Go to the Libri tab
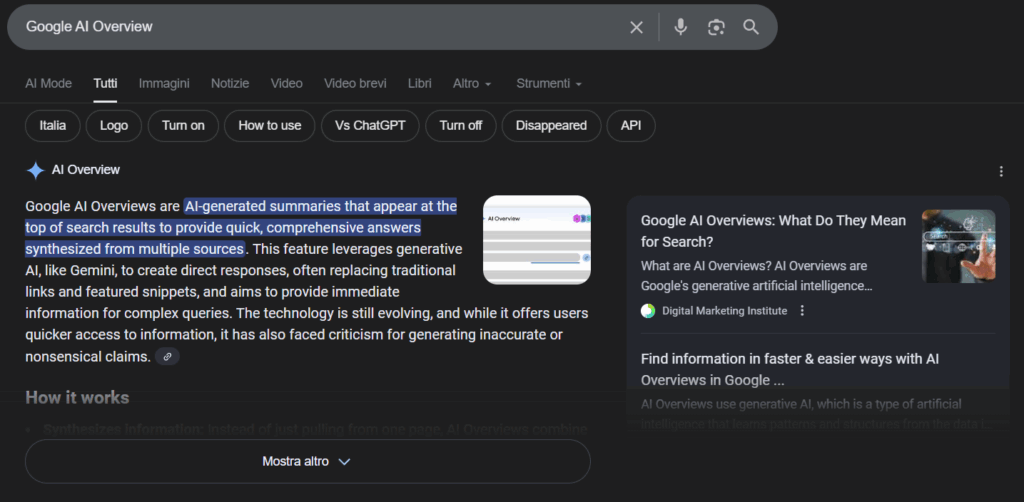The width and height of the screenshot is (1024, 502). click(x=419, y=84)
